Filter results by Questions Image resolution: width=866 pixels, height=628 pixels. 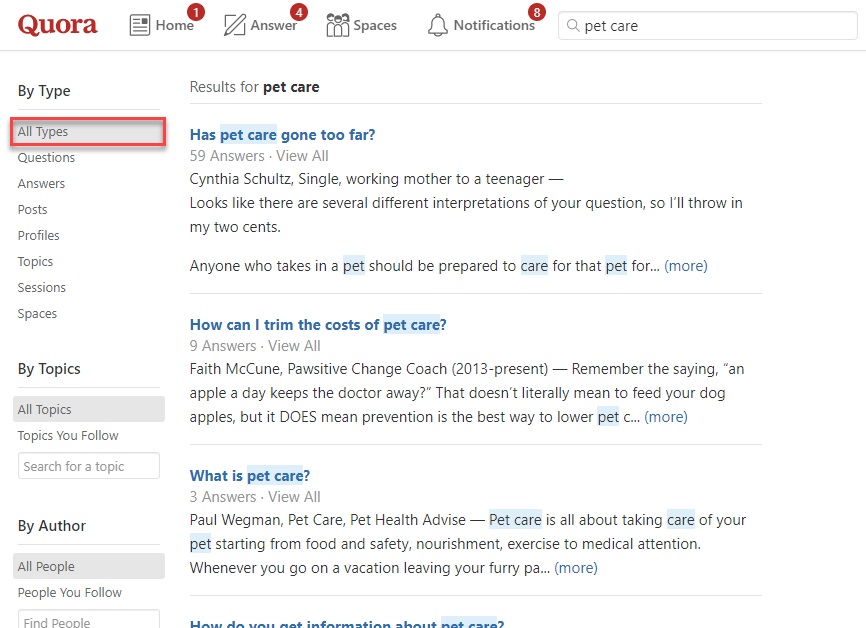coord(46,157)
